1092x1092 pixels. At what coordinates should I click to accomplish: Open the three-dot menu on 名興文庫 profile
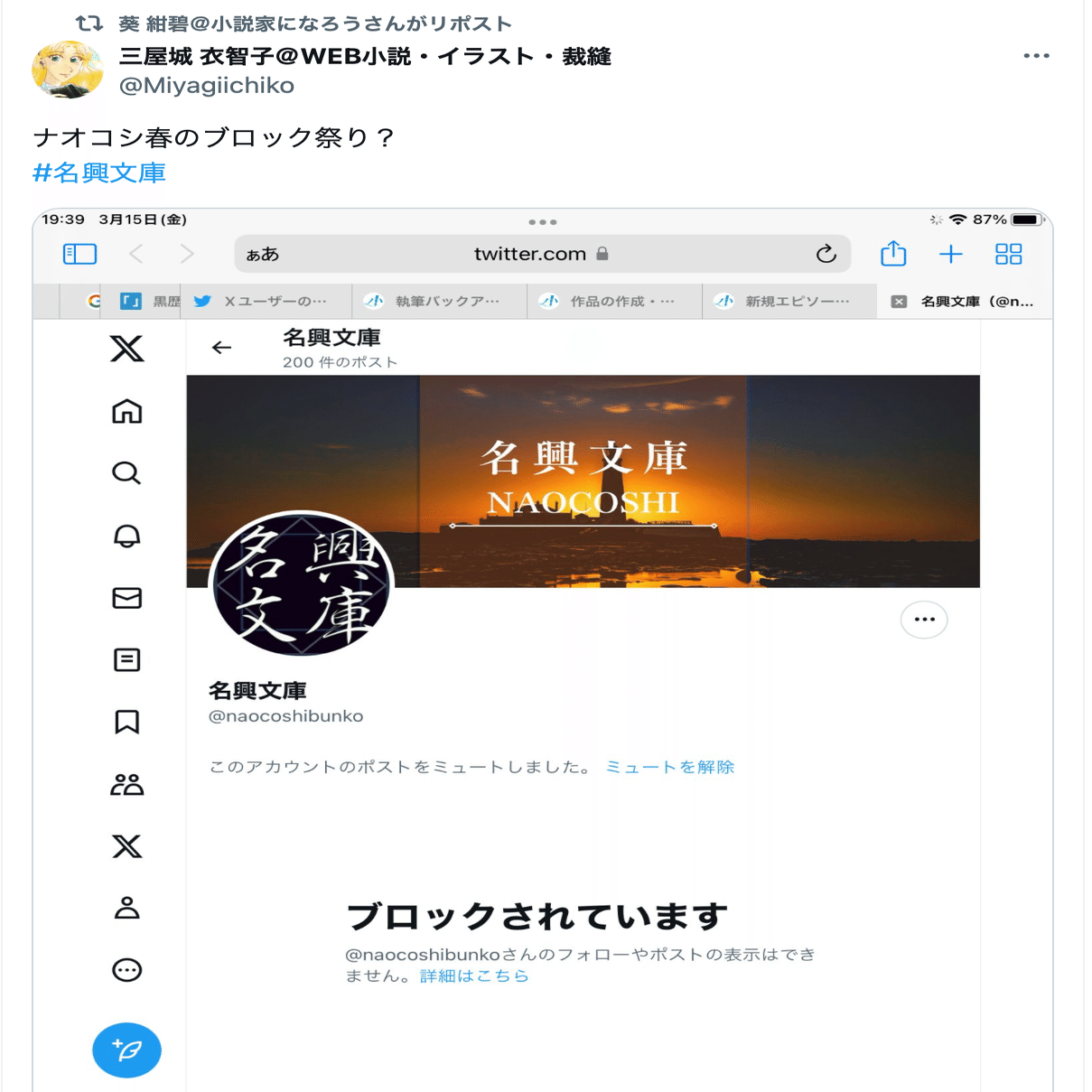(x=924, y=620)
